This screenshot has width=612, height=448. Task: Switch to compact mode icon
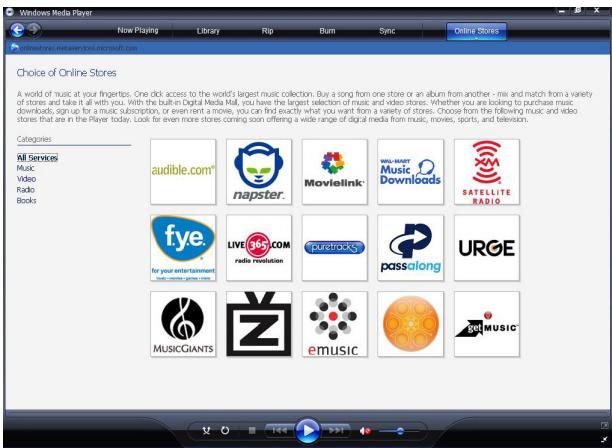coord(604,439)
